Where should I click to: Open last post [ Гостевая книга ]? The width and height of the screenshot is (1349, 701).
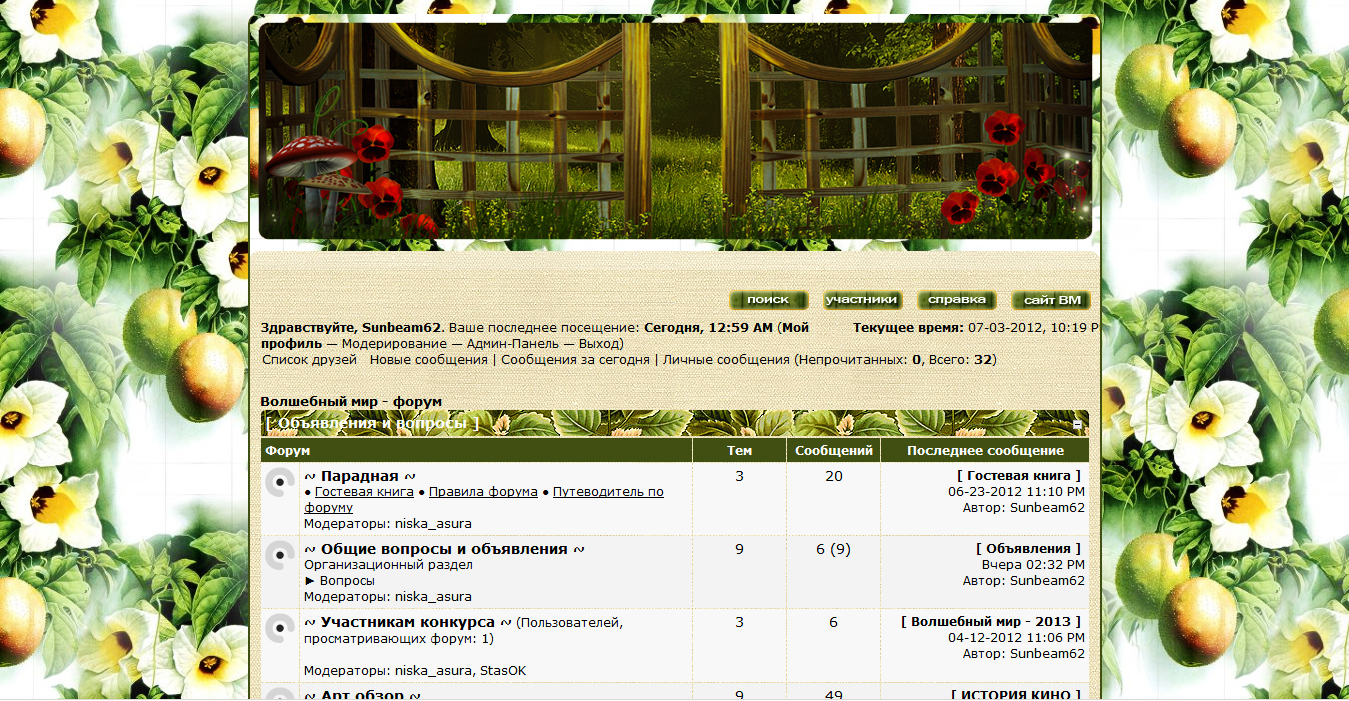(1020, 476)
